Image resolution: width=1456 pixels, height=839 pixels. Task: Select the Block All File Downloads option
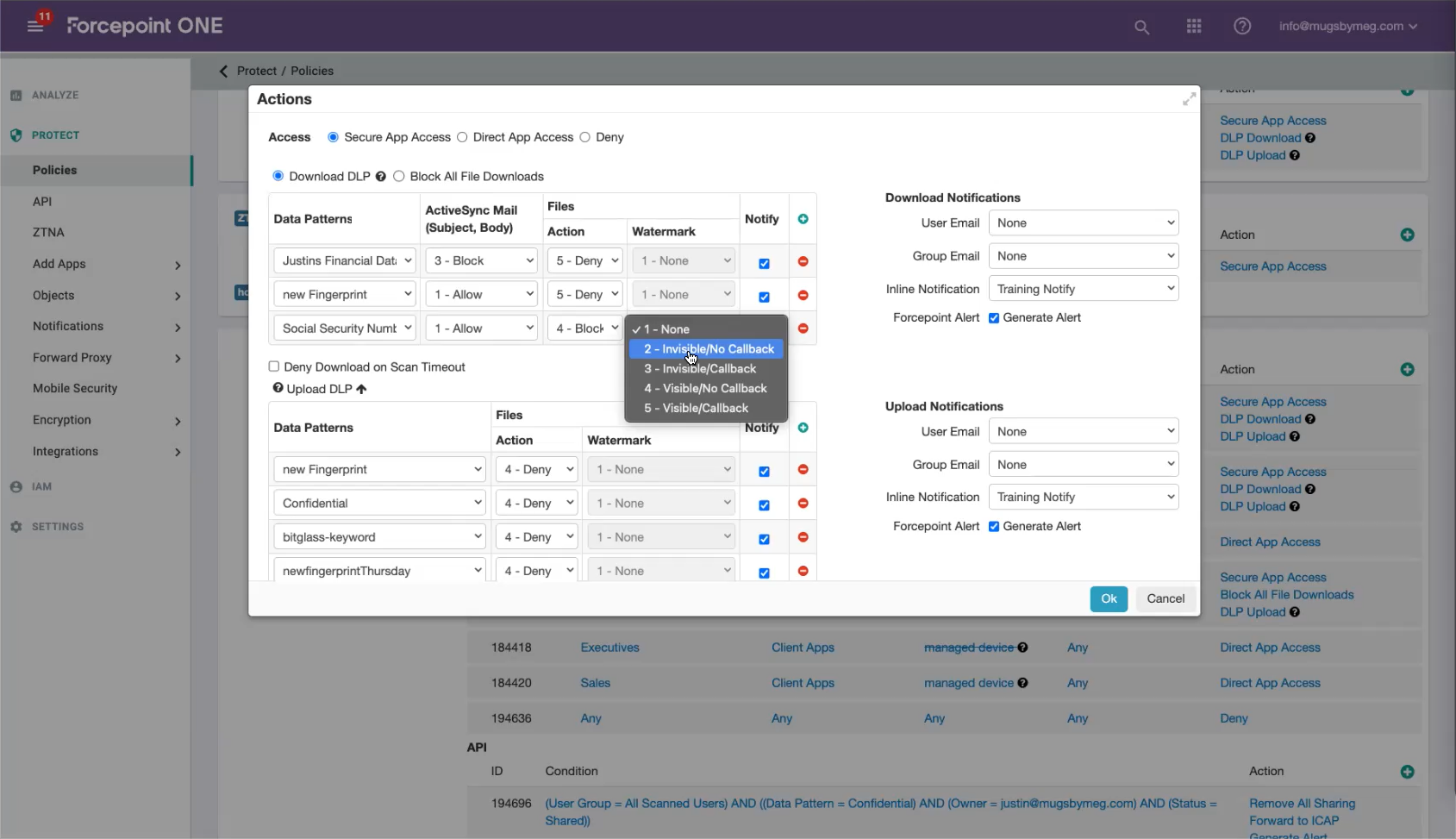[399, 177]
